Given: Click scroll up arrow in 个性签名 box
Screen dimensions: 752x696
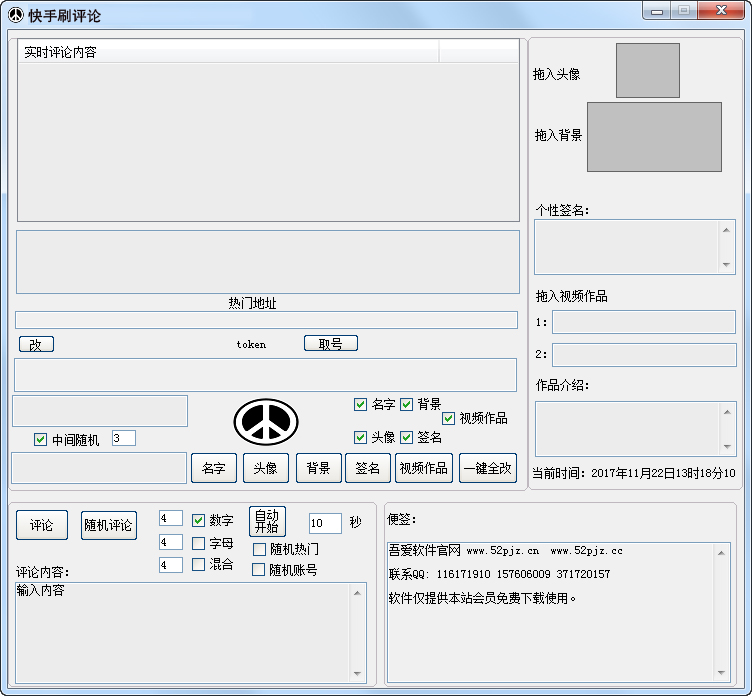Looking at the screenshot, I should pyautogui.click(x=726, y=230).
